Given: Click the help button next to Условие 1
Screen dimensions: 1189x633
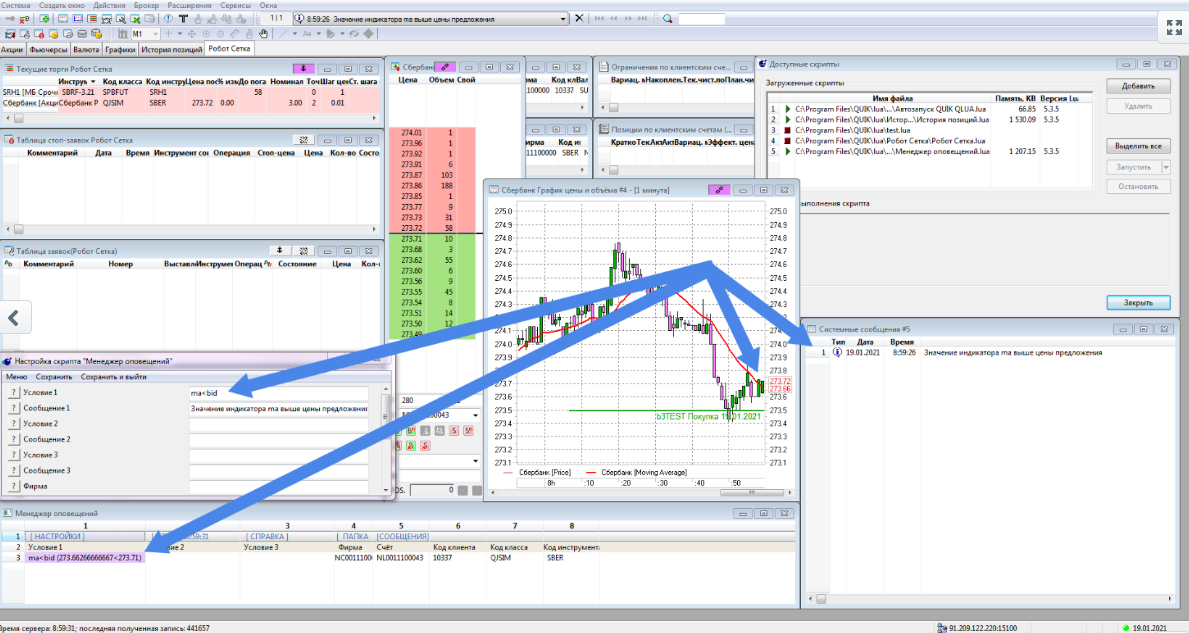Looking at the screenshot, I should (x=13, y=393).
